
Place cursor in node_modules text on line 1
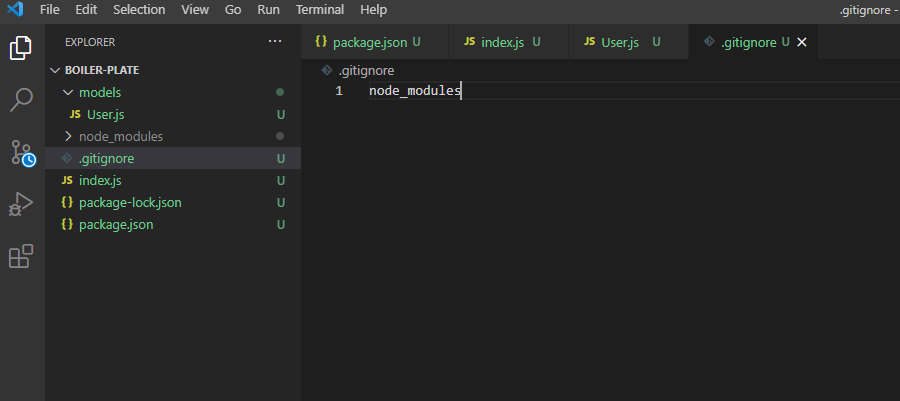click(415, 91)
